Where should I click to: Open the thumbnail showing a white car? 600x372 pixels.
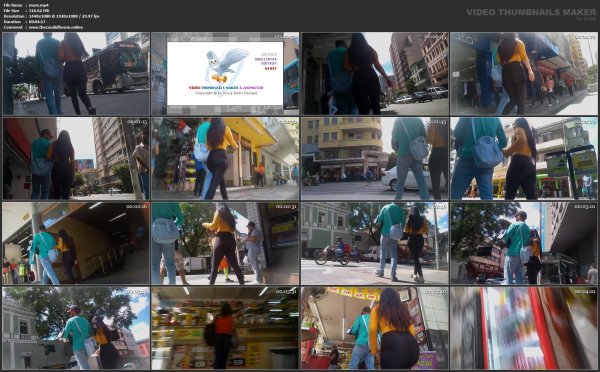[375, 158]
